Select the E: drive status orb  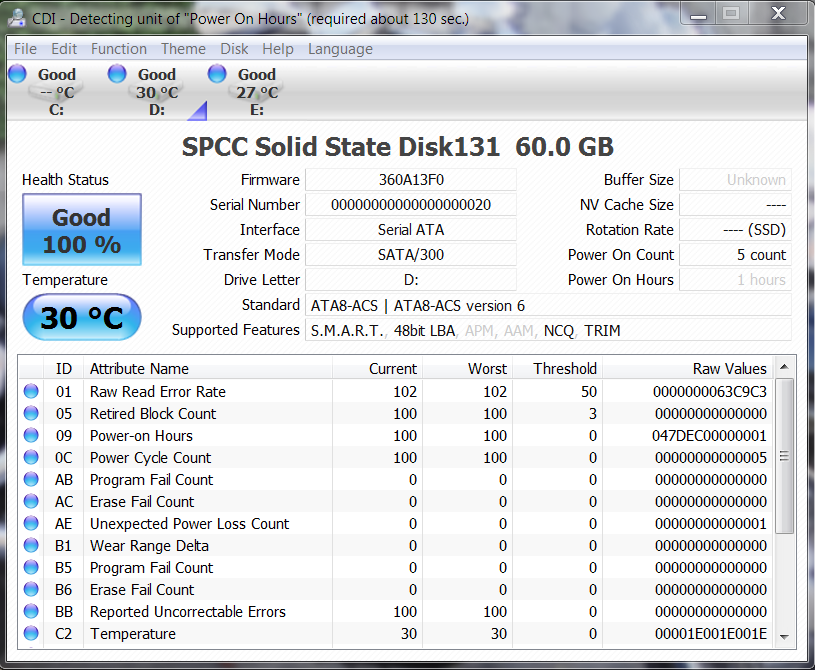217,73
